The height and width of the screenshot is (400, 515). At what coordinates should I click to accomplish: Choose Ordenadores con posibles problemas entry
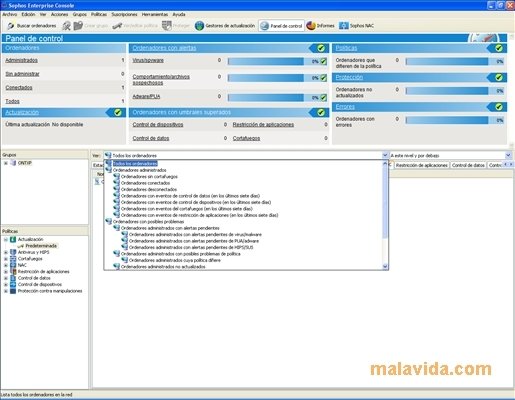tap(148, 222)
